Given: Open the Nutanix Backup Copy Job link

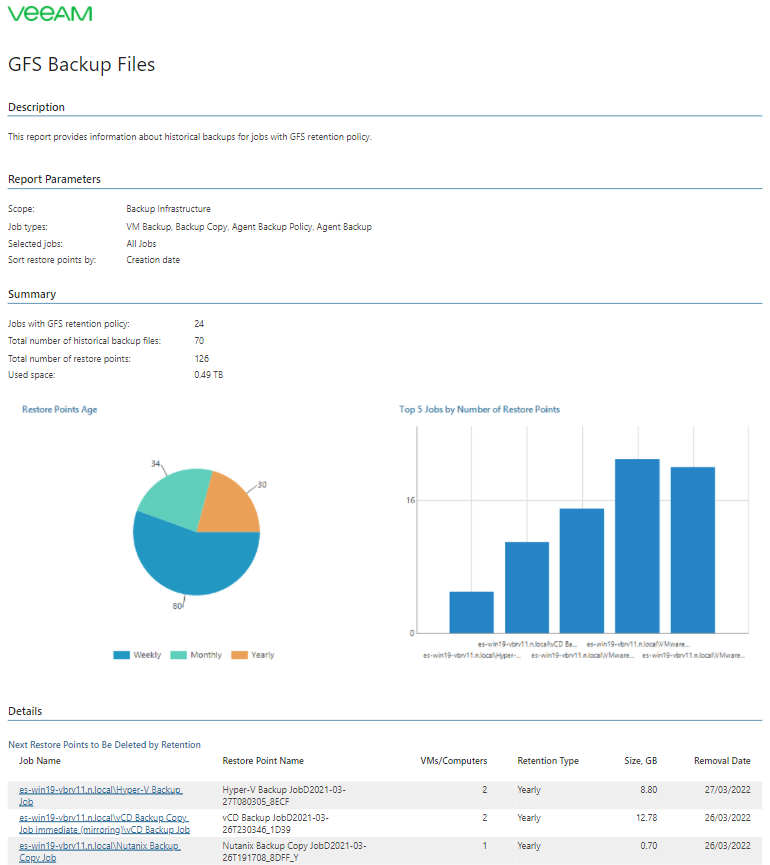Looking at the screenshot, I should [99, 852].
